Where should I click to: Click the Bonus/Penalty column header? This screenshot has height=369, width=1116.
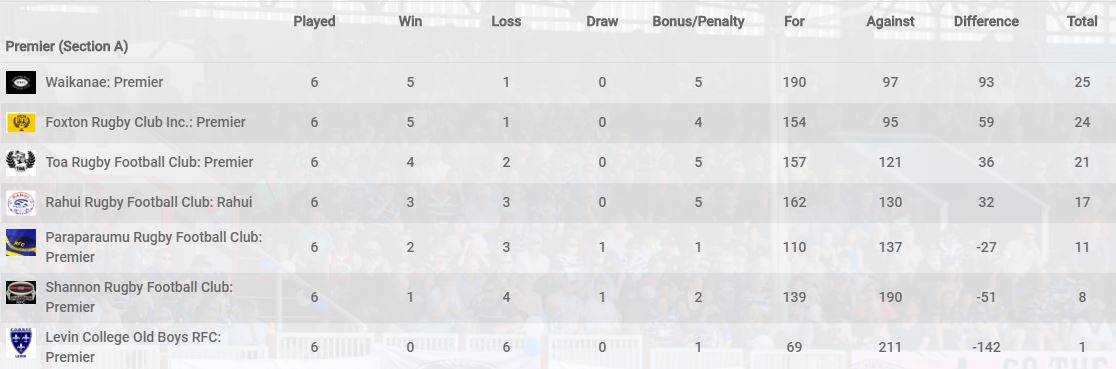(698, 21)
